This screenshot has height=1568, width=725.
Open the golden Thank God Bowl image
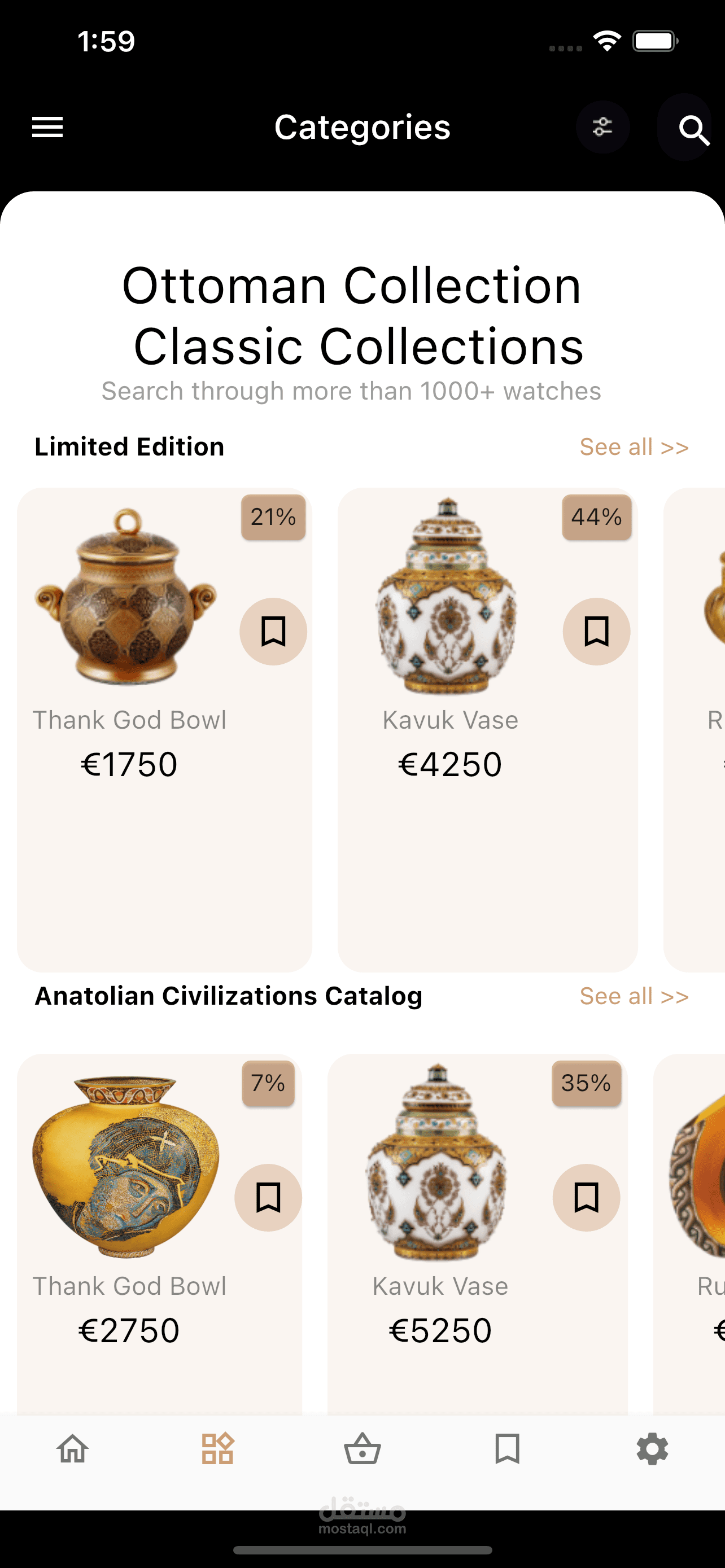point(126,597)
